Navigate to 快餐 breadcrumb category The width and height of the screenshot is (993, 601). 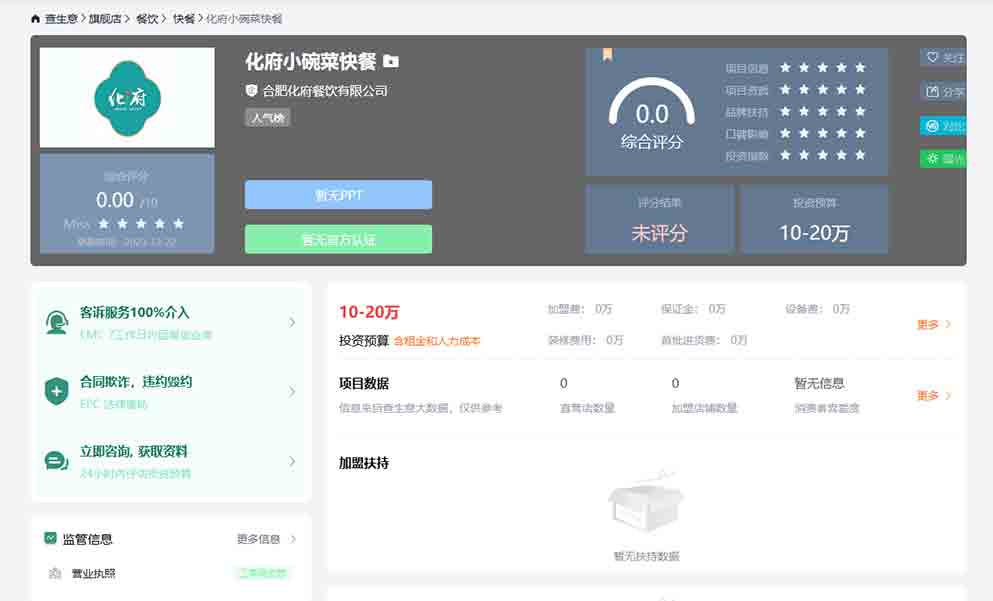[x=183, y=19]
